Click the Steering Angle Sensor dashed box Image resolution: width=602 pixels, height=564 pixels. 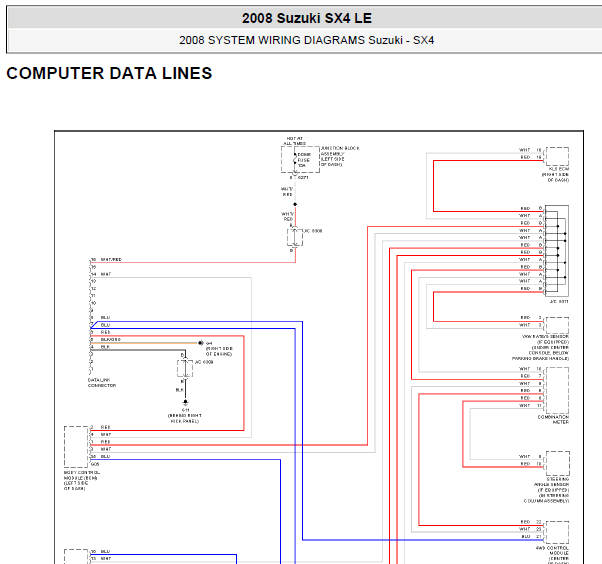pyautogui.click(x=557, y=463)
